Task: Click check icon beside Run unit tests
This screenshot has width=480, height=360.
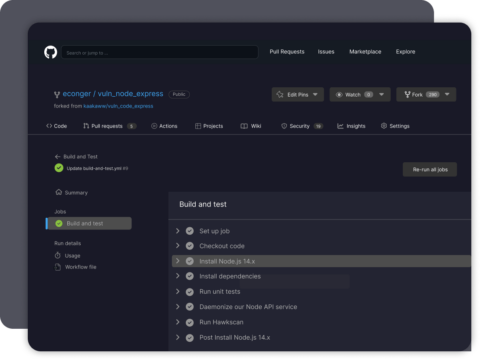Action: click(x=190, y=292)
